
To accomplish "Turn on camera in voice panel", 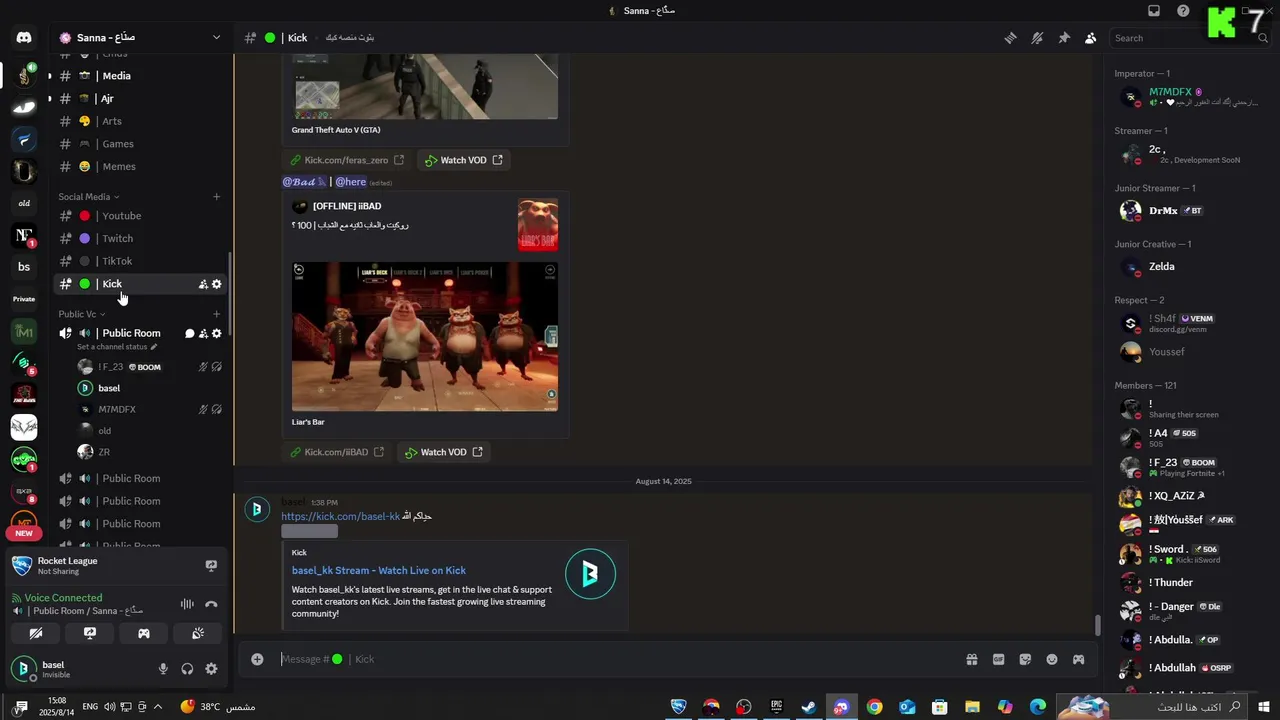I will click(36, 633).
